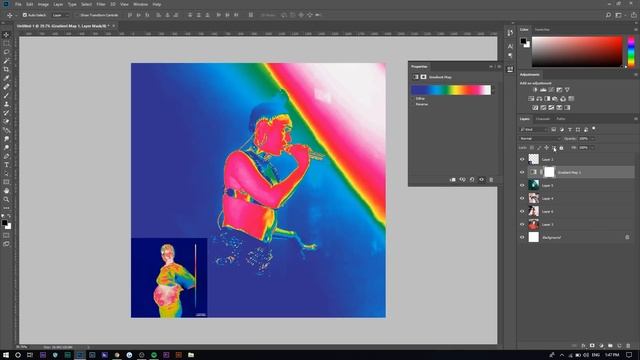Select the Horizontal Type tool
The width and height of the screenshot is (640, 360).
[6, 165]
